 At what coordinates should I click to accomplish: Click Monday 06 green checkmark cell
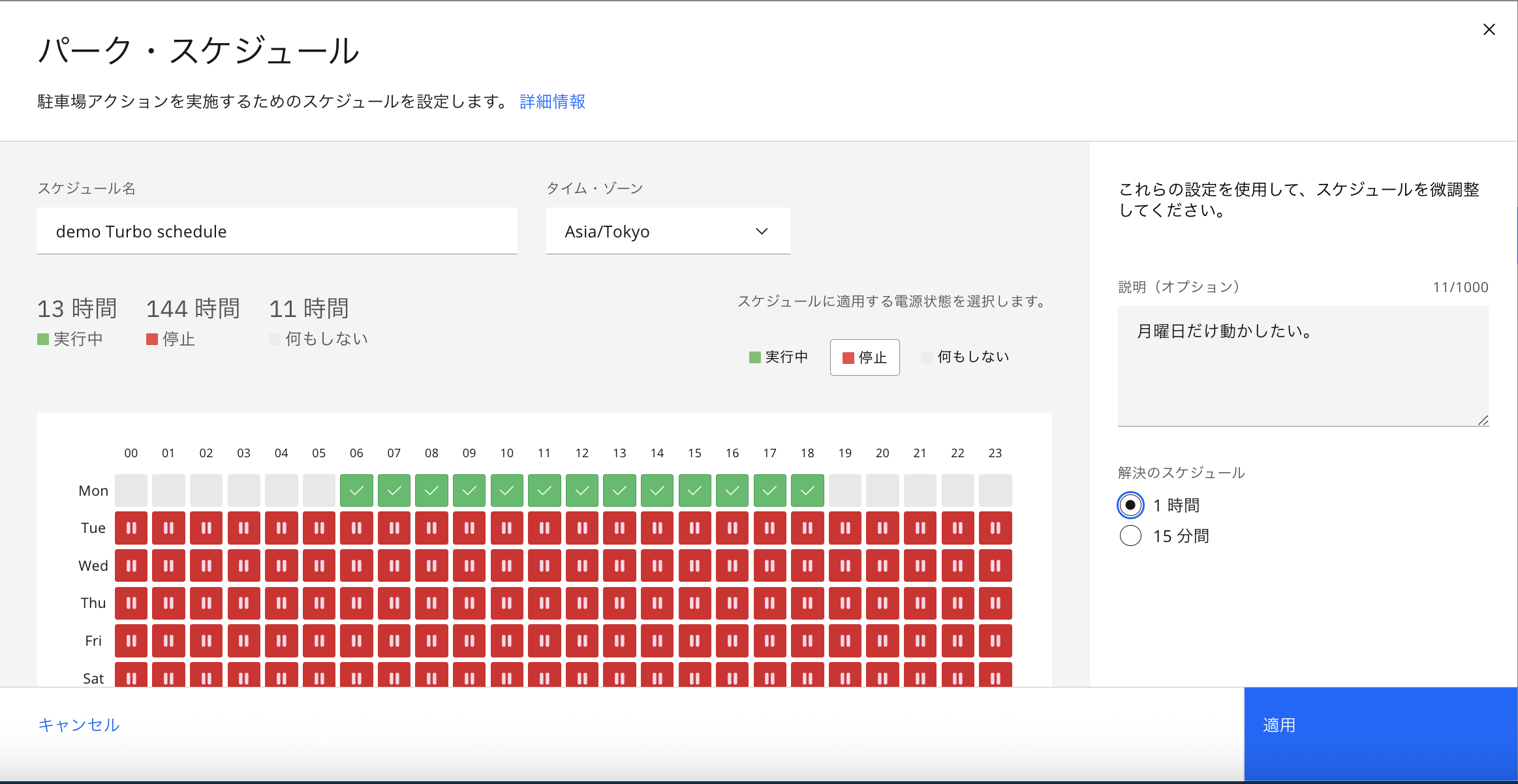[356, 490]
